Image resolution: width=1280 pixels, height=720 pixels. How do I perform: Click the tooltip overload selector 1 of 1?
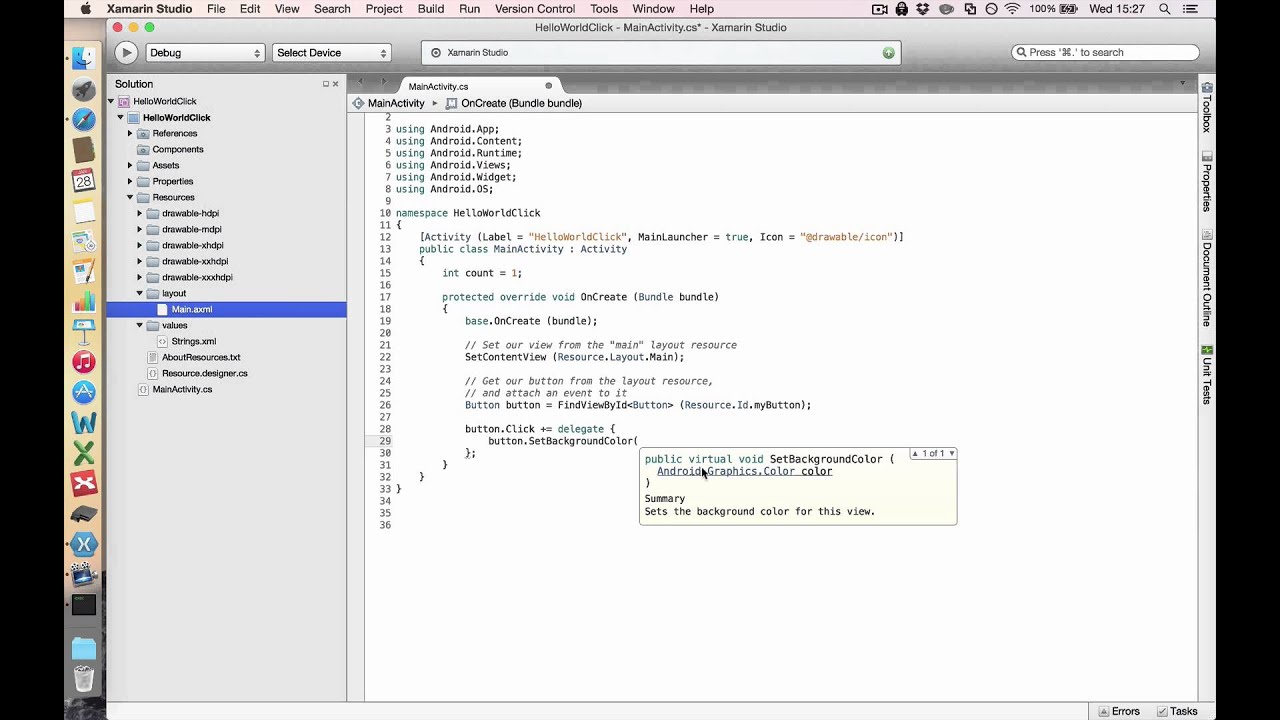pos(933,454)
